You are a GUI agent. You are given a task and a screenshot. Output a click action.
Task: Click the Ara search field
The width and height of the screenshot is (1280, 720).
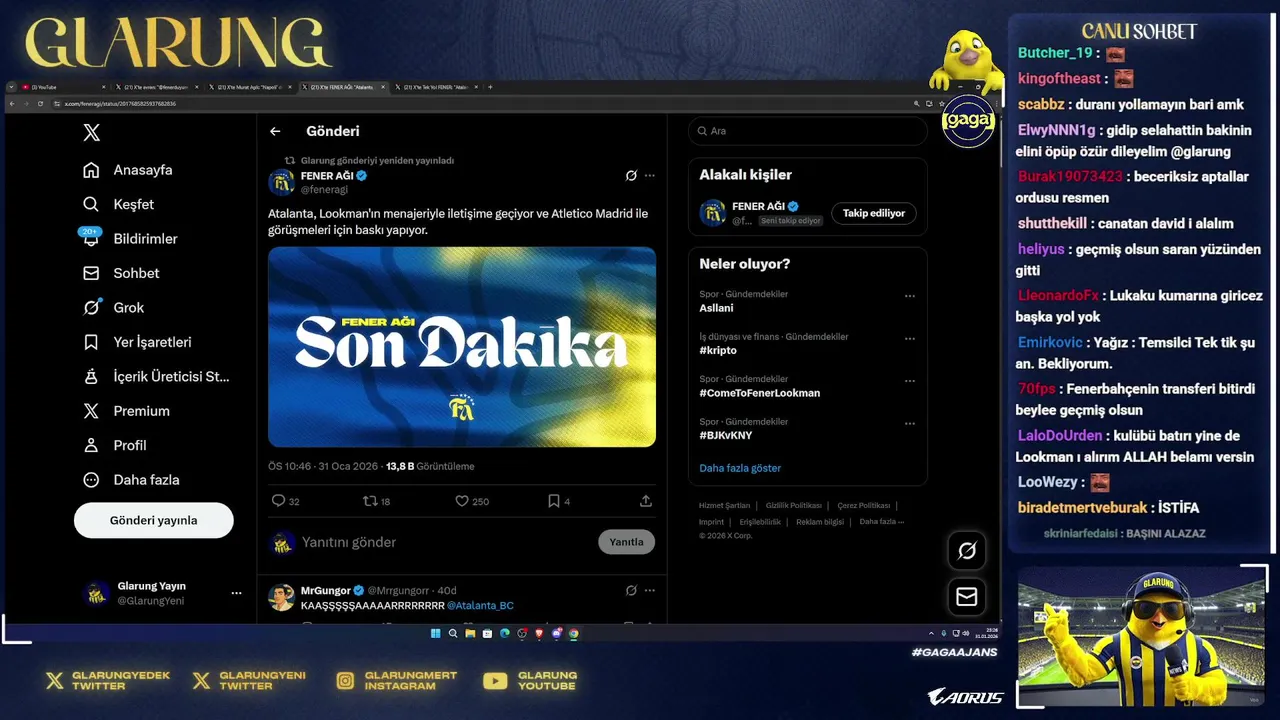click(x=808, y=131)
